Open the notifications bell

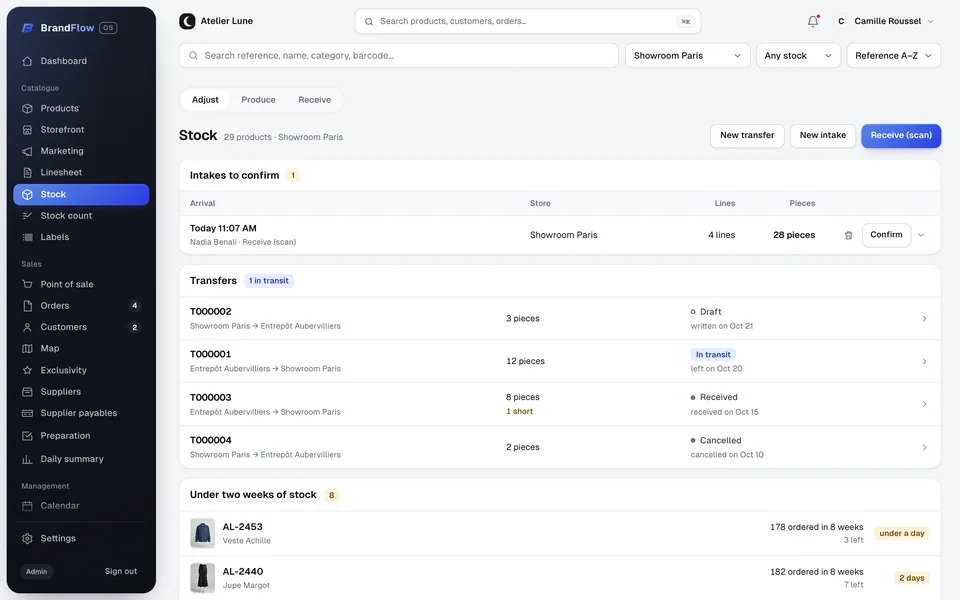(812, 21)
